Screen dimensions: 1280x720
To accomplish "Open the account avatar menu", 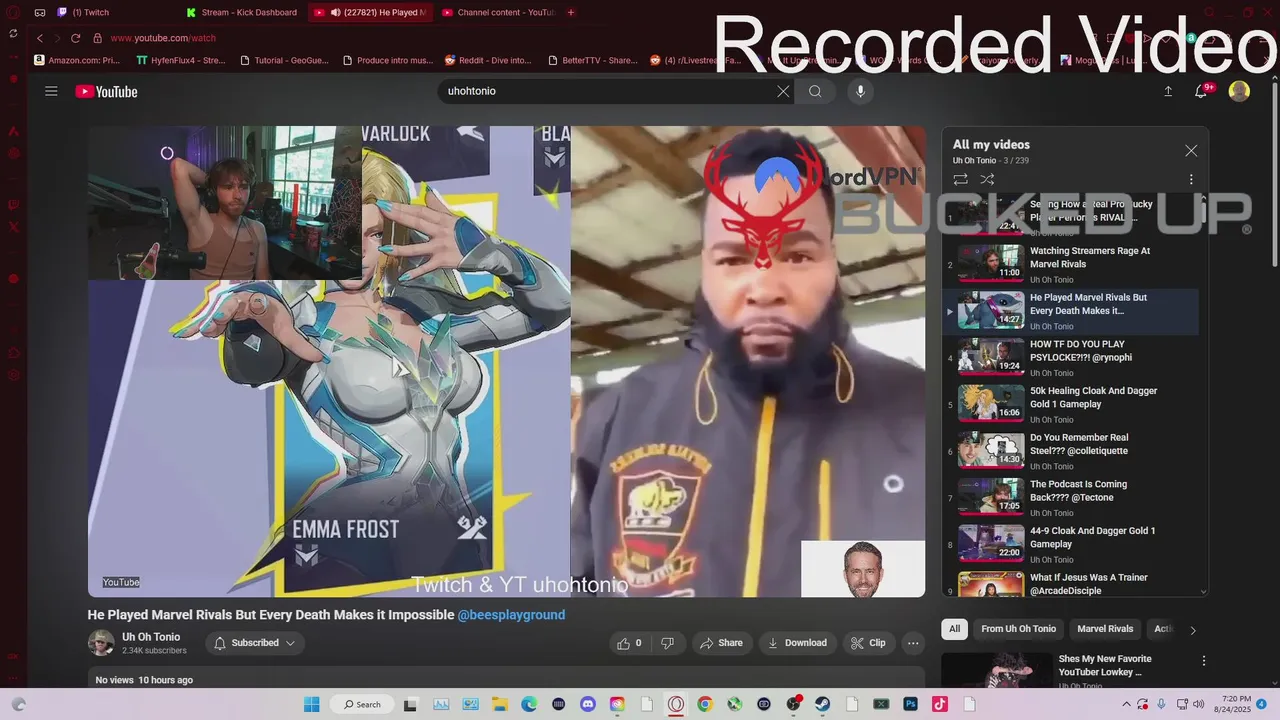I will [x=1239, y=91].
